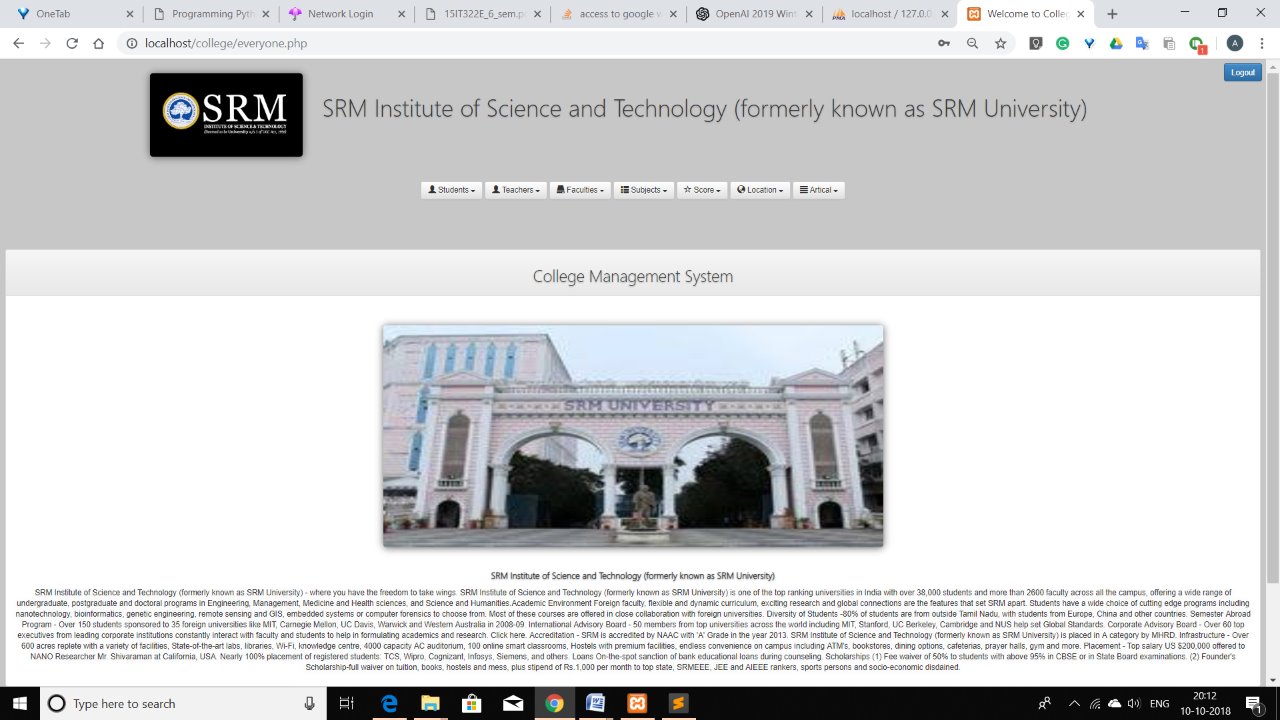This screenshot has height=720, width=1280.
Task: Click the Logout button
Action: pyautogui.click(x=1242, y=72)
